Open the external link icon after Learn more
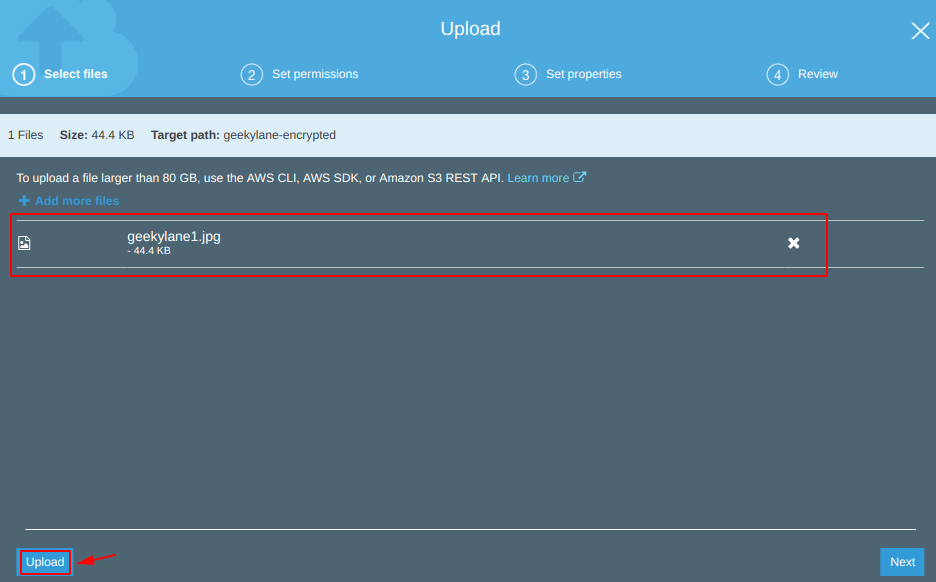 580,177
